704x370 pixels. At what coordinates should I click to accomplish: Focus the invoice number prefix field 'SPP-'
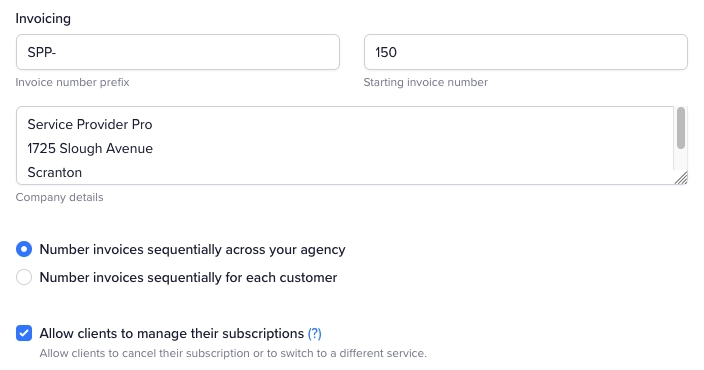coord(178,52)
